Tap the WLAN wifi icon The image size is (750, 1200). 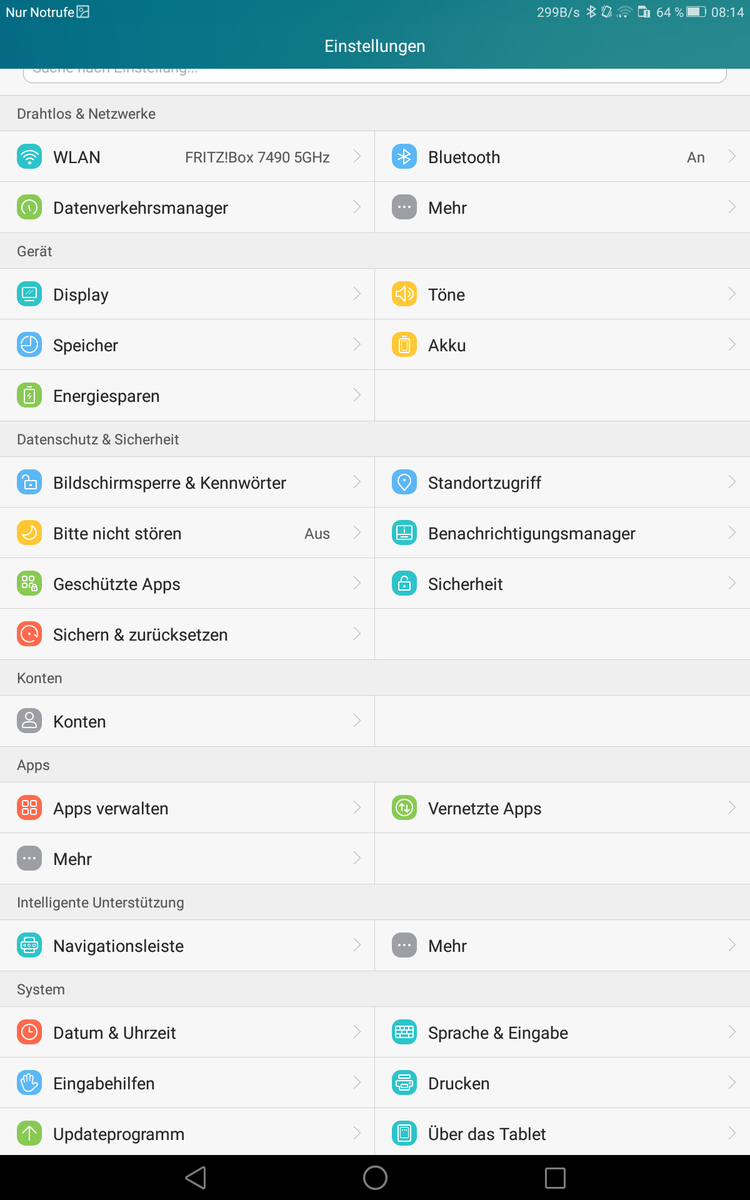pyautogui.click(x=29, y=157)
